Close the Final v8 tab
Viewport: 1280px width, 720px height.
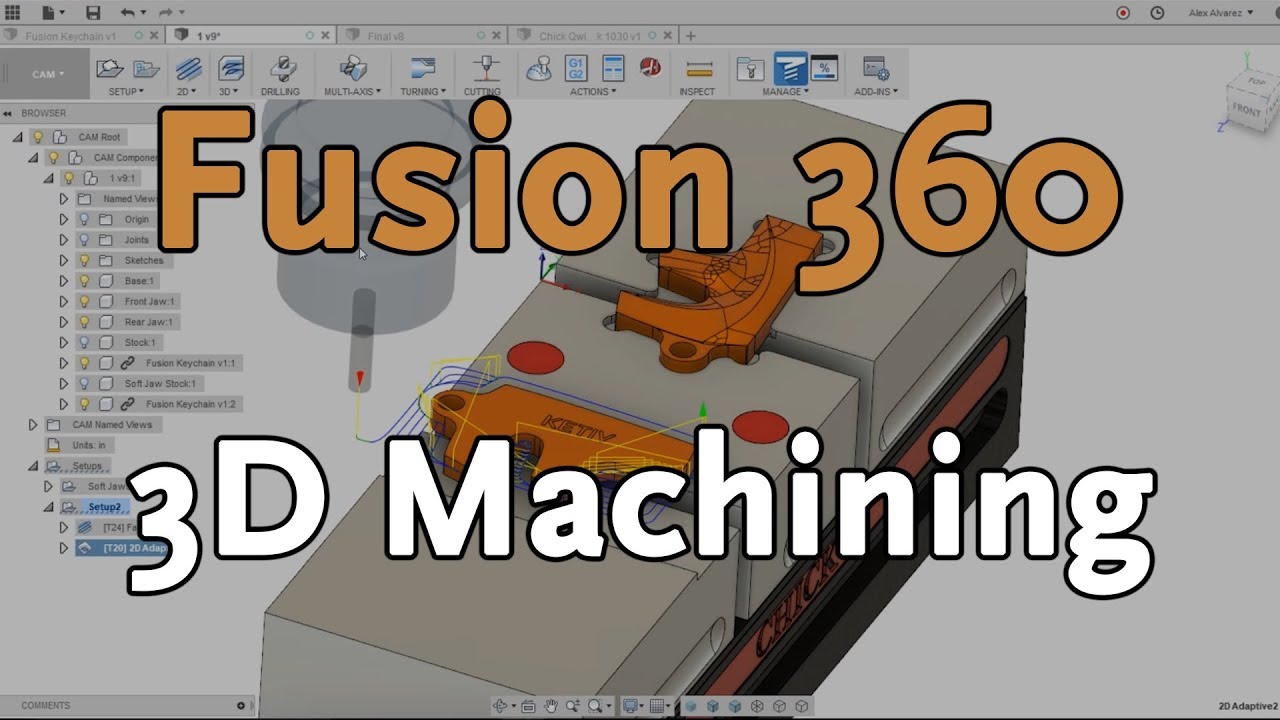tap(497, 36)
